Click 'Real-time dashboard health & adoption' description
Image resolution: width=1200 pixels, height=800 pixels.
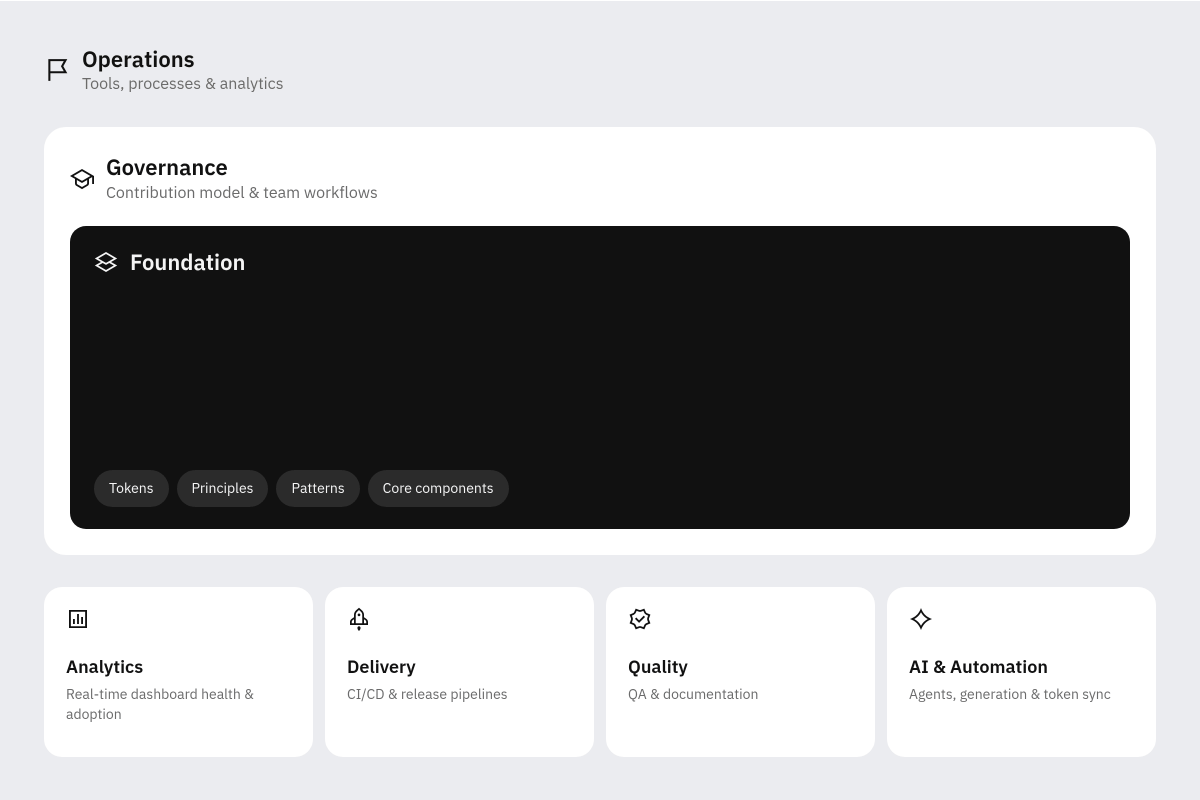[x=160, y=704]
